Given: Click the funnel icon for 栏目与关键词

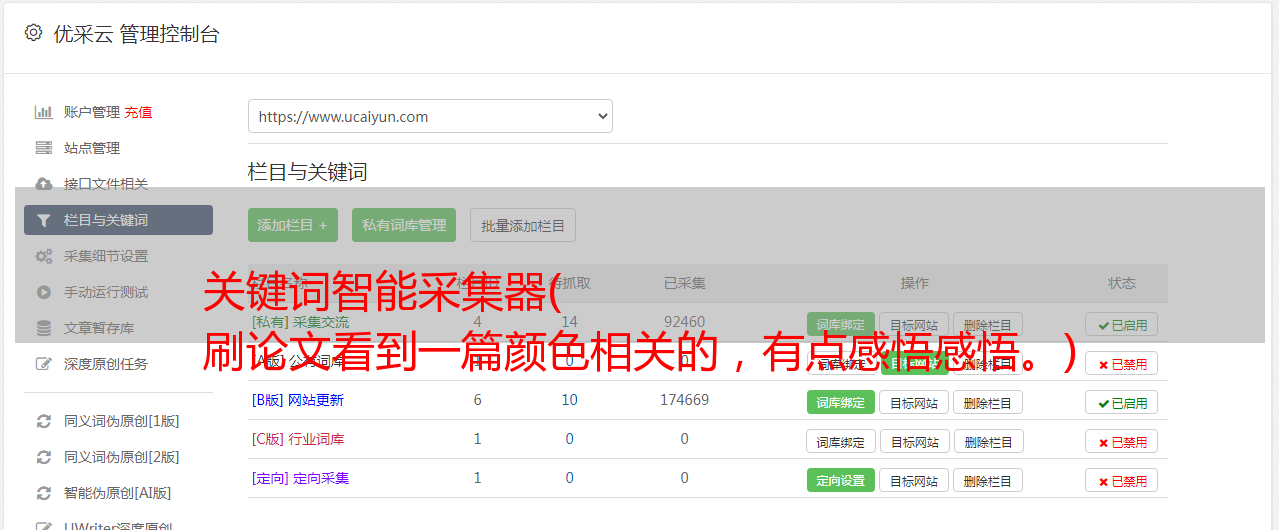Looking at the screenshot, I should click(43, 220).
